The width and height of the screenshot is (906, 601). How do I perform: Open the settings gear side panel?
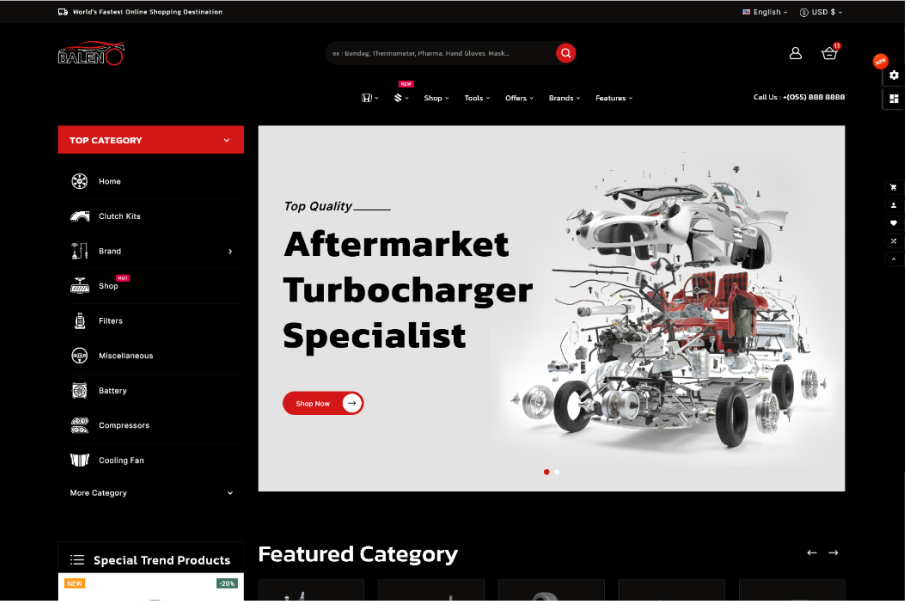894,75
